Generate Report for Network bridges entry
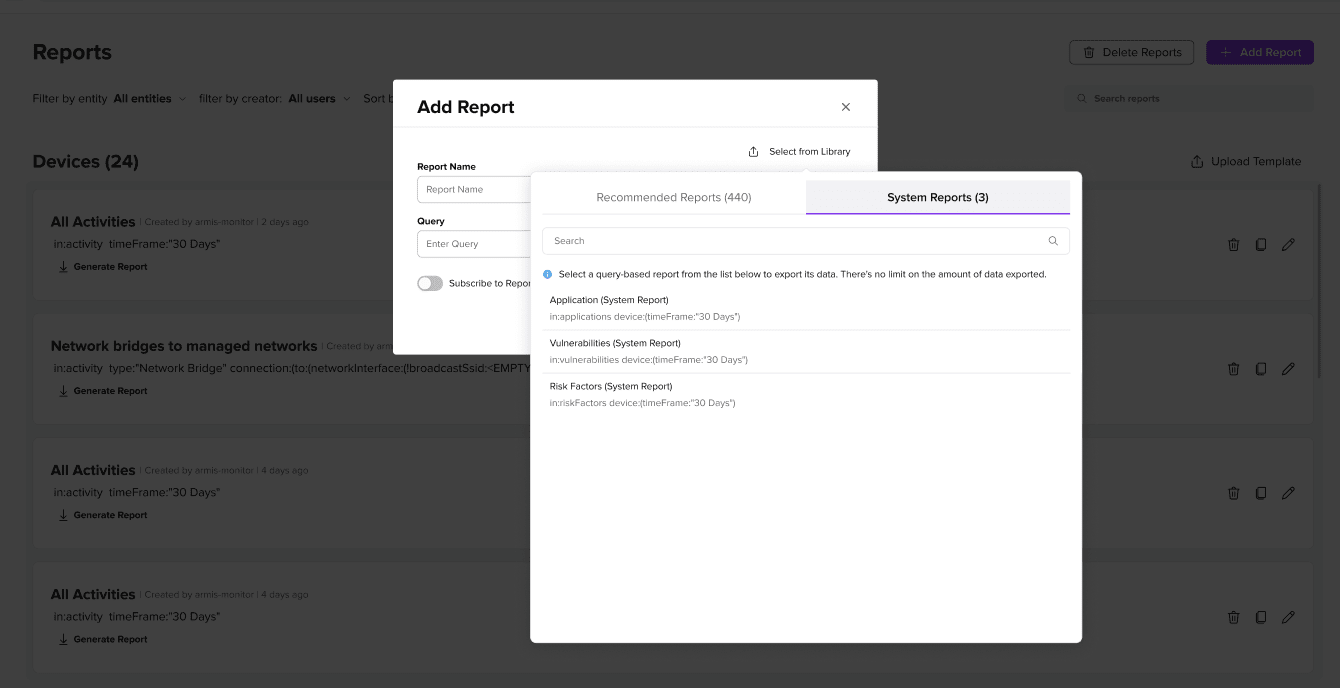 (102, 391)
